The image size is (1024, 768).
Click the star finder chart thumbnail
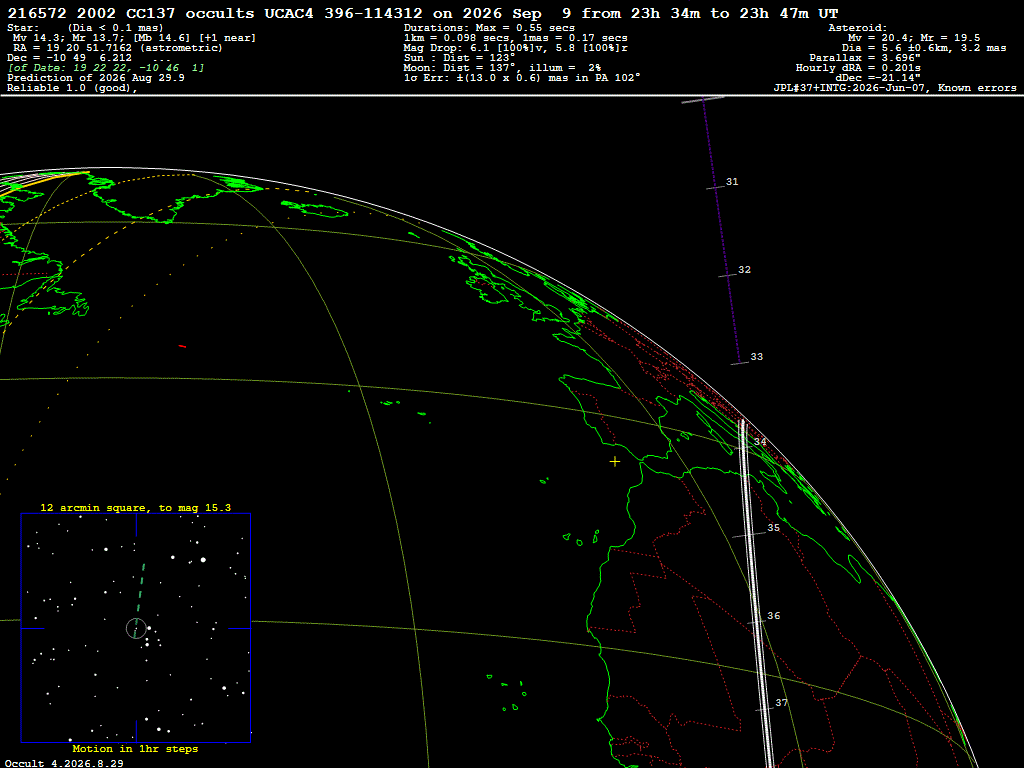tap(136, 628)
